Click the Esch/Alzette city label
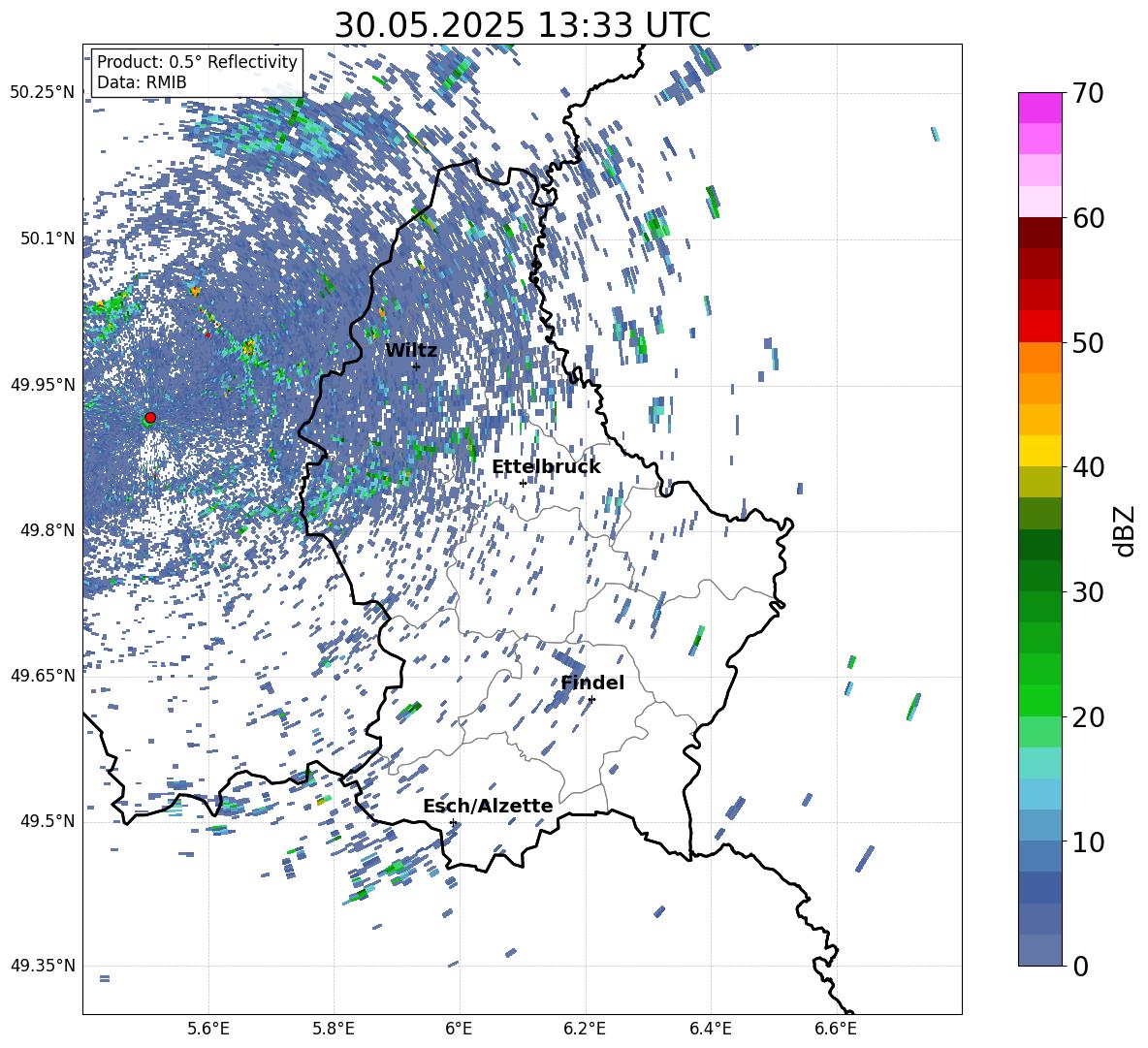The height and width of the screenshot is (1048, 1148). point(488,806)
